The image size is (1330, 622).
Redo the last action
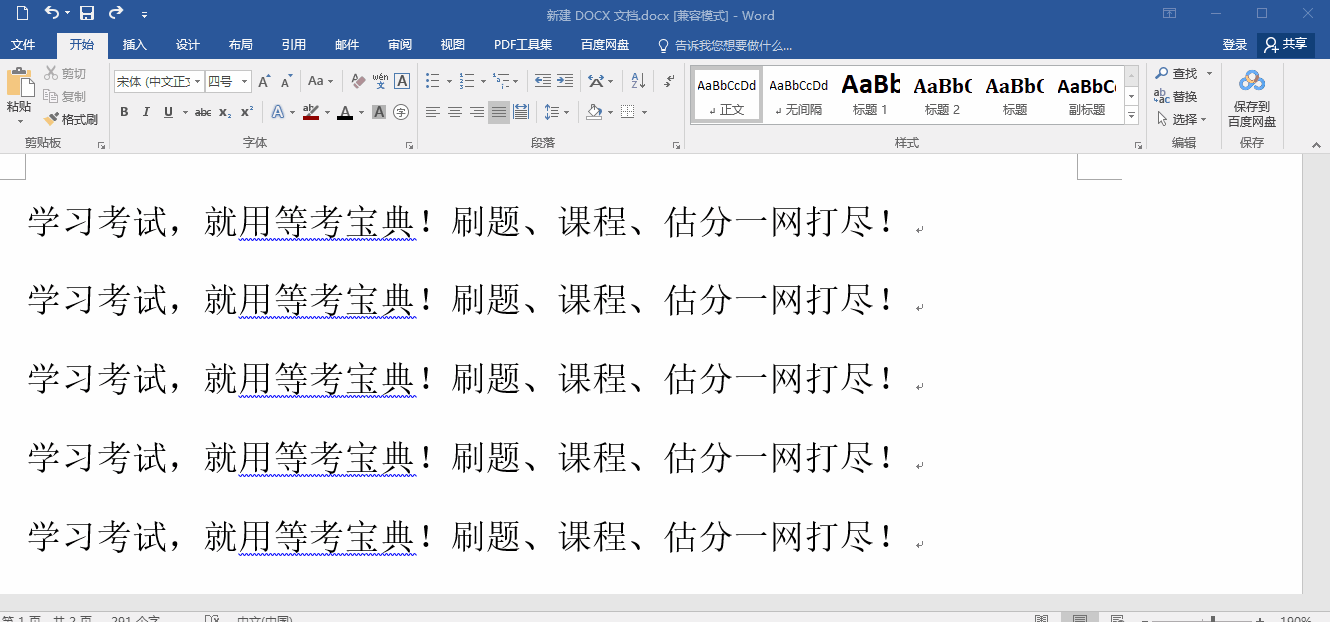click(116, 13)
